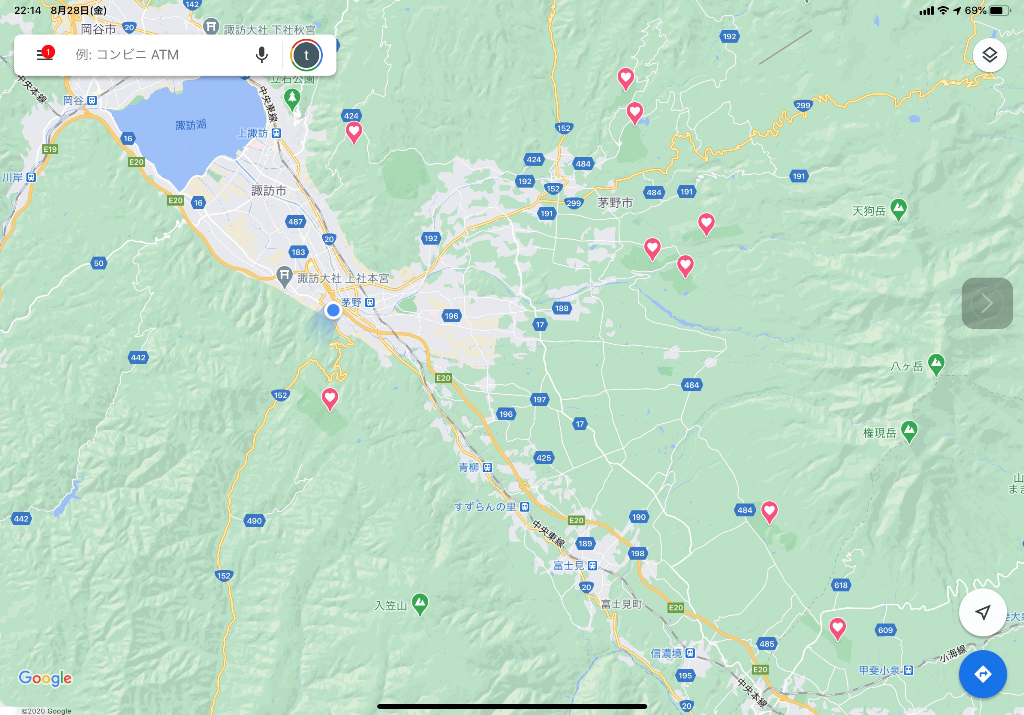The width and height of the screenshot is (1024, 715).
Task: Tap the 諏訪湖 lake label
Action: pyautogui.click(x=190, y=125)
